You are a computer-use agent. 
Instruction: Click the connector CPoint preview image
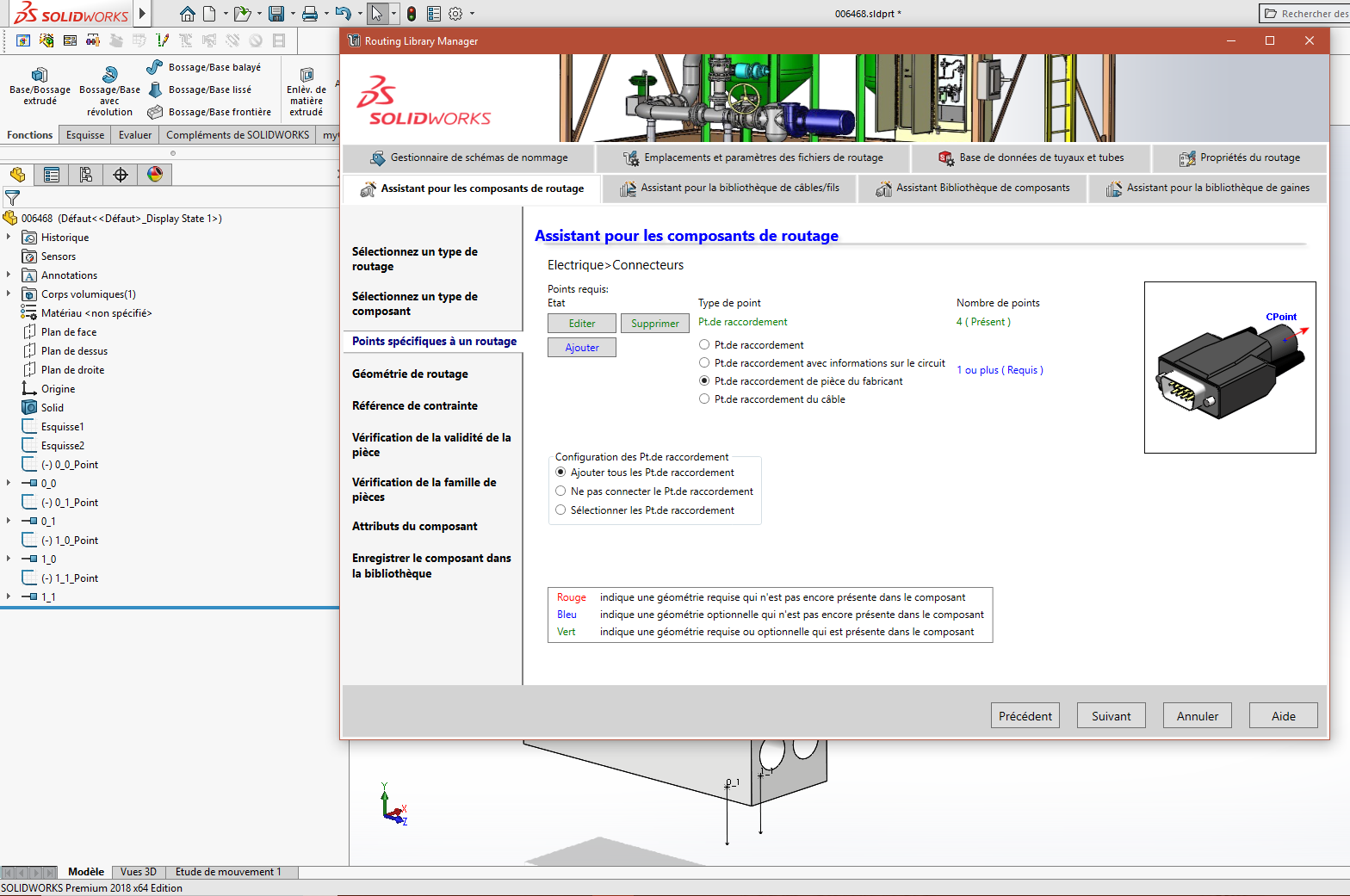(x=1229, y=368)
